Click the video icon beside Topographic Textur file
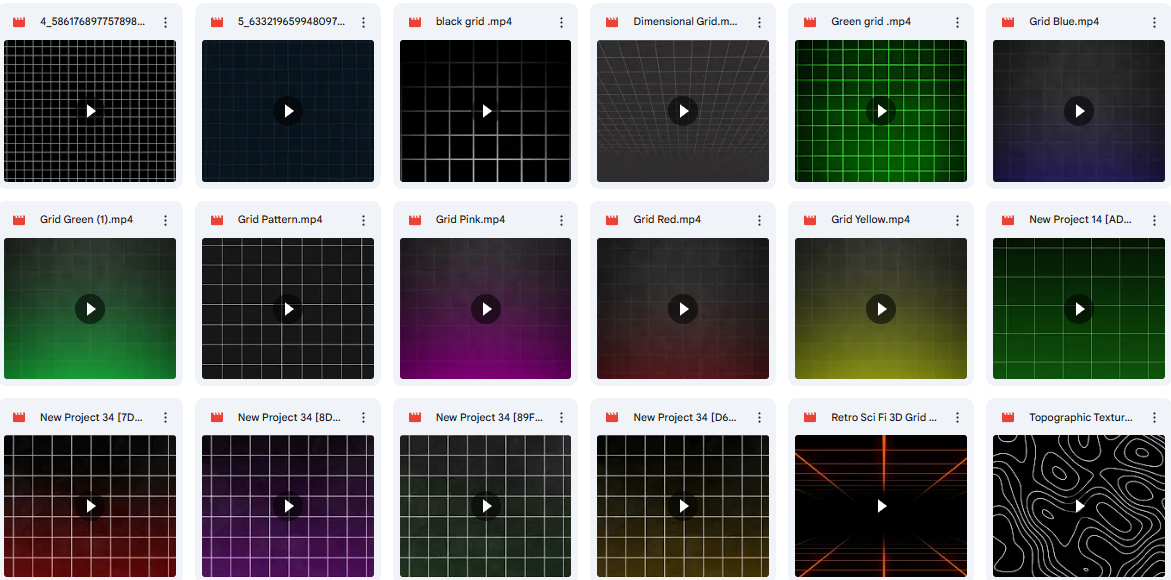The width and height of the screenshot is (1171, 580). pos(1007,417)
